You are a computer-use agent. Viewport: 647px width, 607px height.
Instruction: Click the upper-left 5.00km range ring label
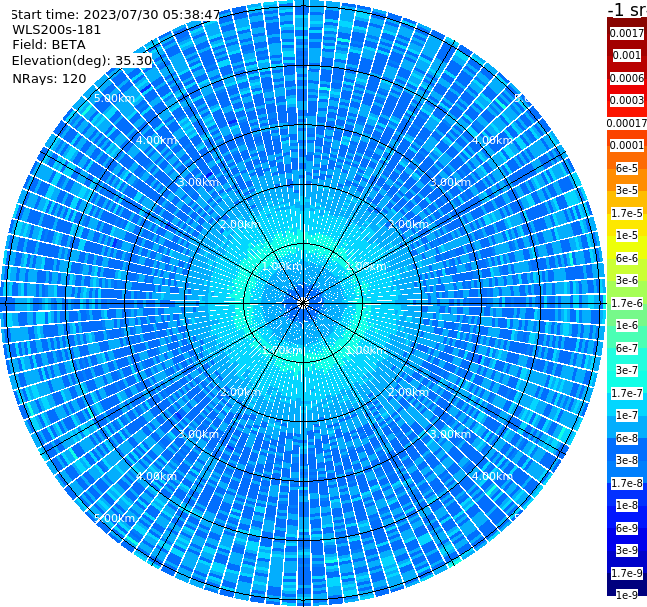[114, 98]
